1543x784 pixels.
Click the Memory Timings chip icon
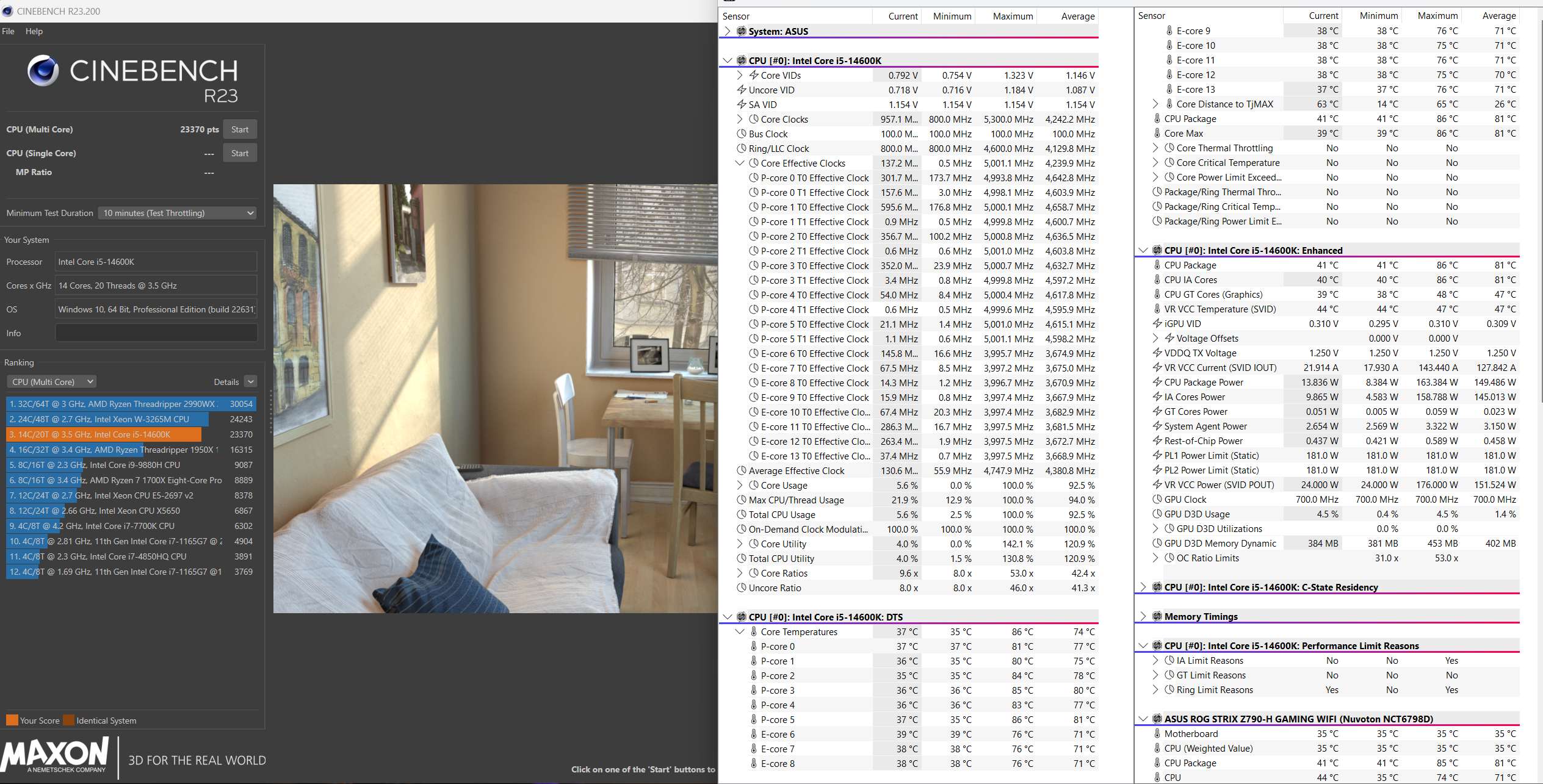pos(1157,616)
